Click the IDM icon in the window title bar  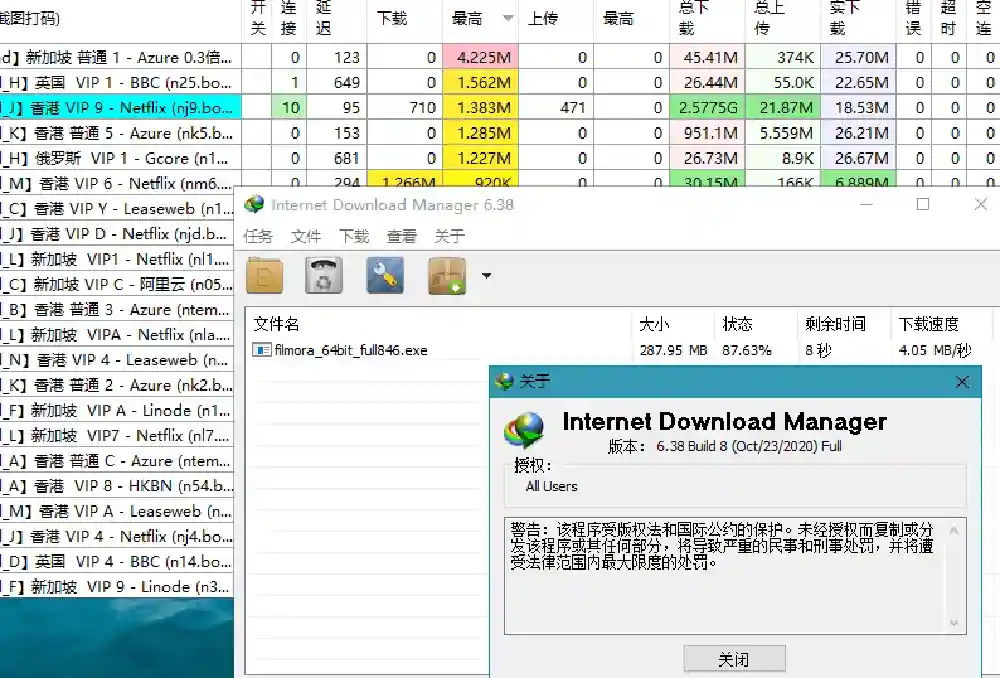coord(254,204)
